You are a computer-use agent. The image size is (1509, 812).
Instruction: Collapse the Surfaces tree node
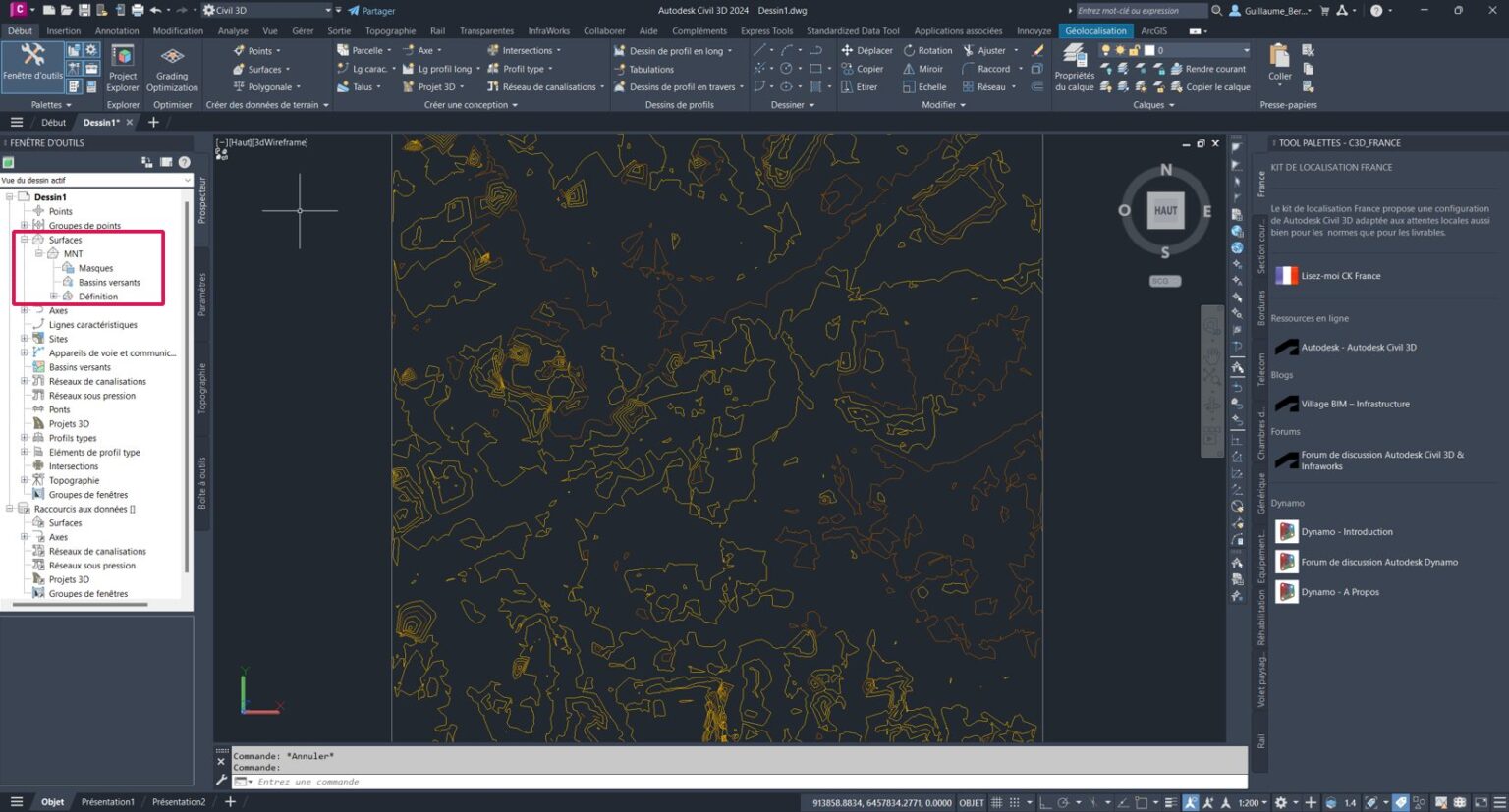pyautogui.click(x=25, y=240)
